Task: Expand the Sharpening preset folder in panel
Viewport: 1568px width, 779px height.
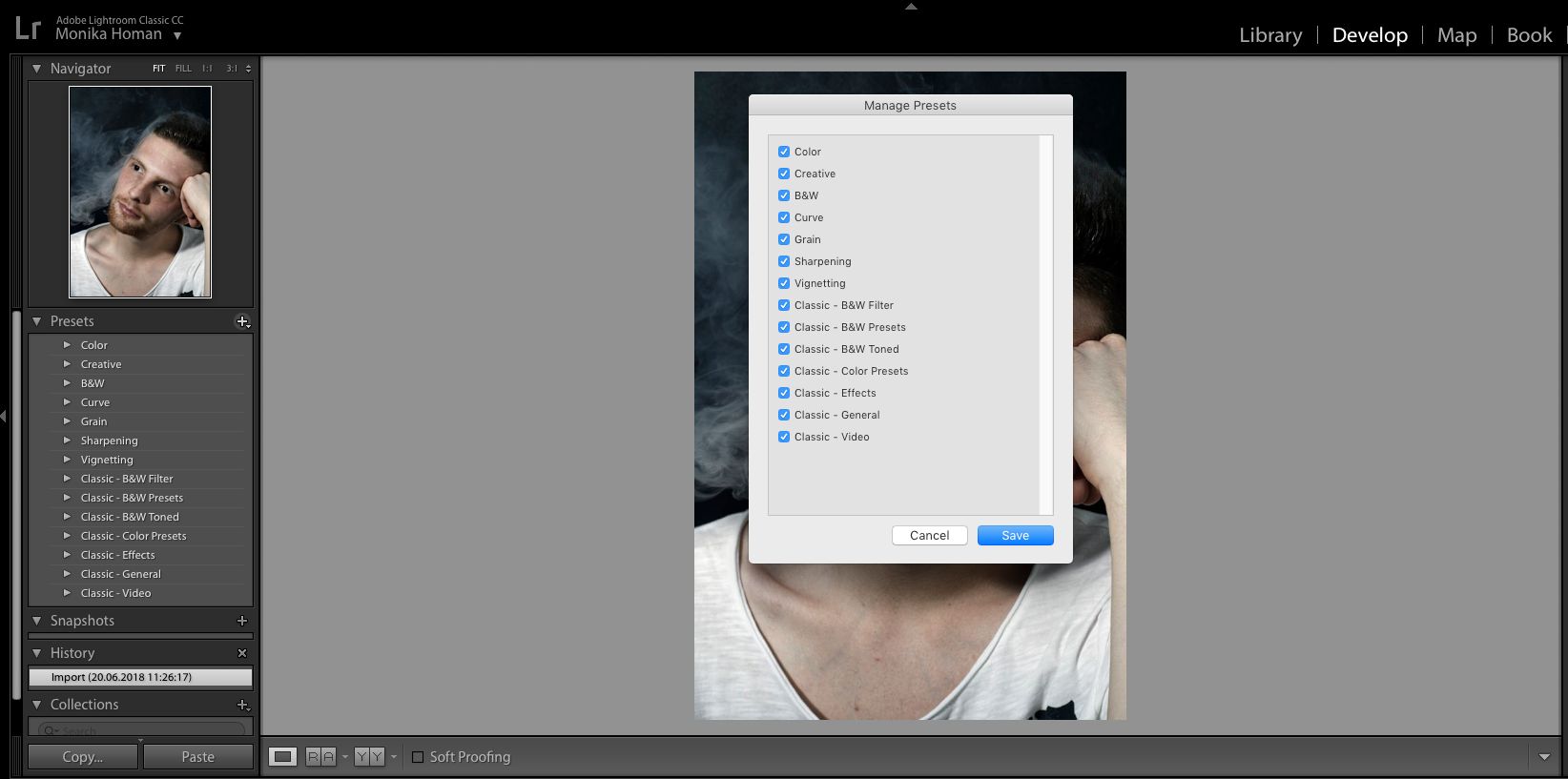Action: tap(67, 441)
